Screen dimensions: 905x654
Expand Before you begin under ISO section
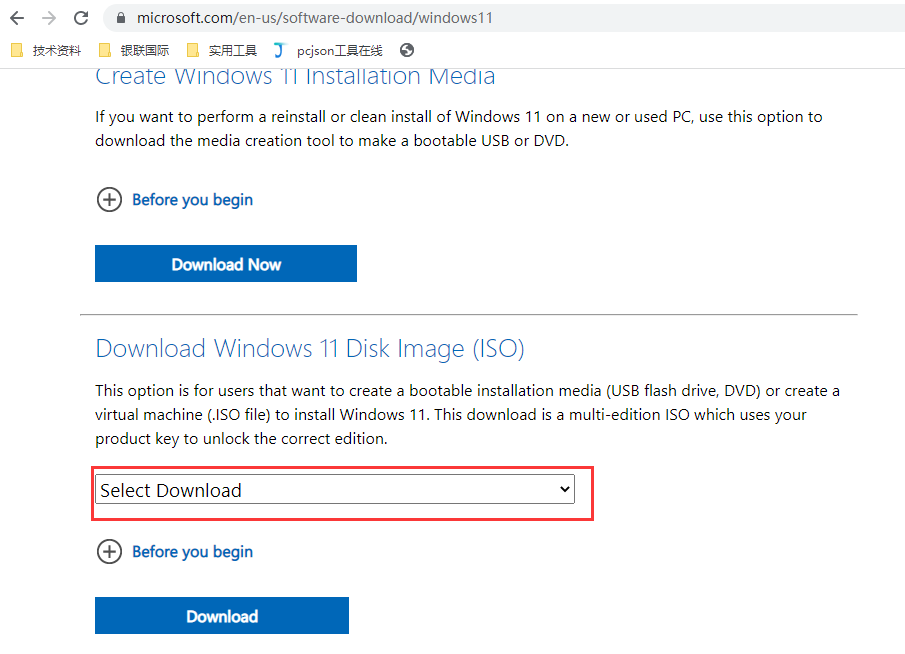tap(109, 552)
